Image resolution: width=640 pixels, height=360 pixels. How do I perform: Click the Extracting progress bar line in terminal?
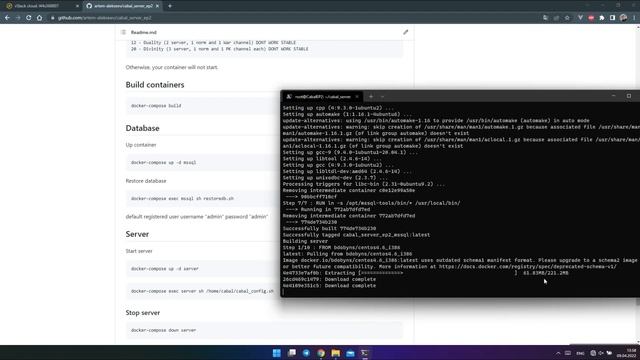coord(425,273)
